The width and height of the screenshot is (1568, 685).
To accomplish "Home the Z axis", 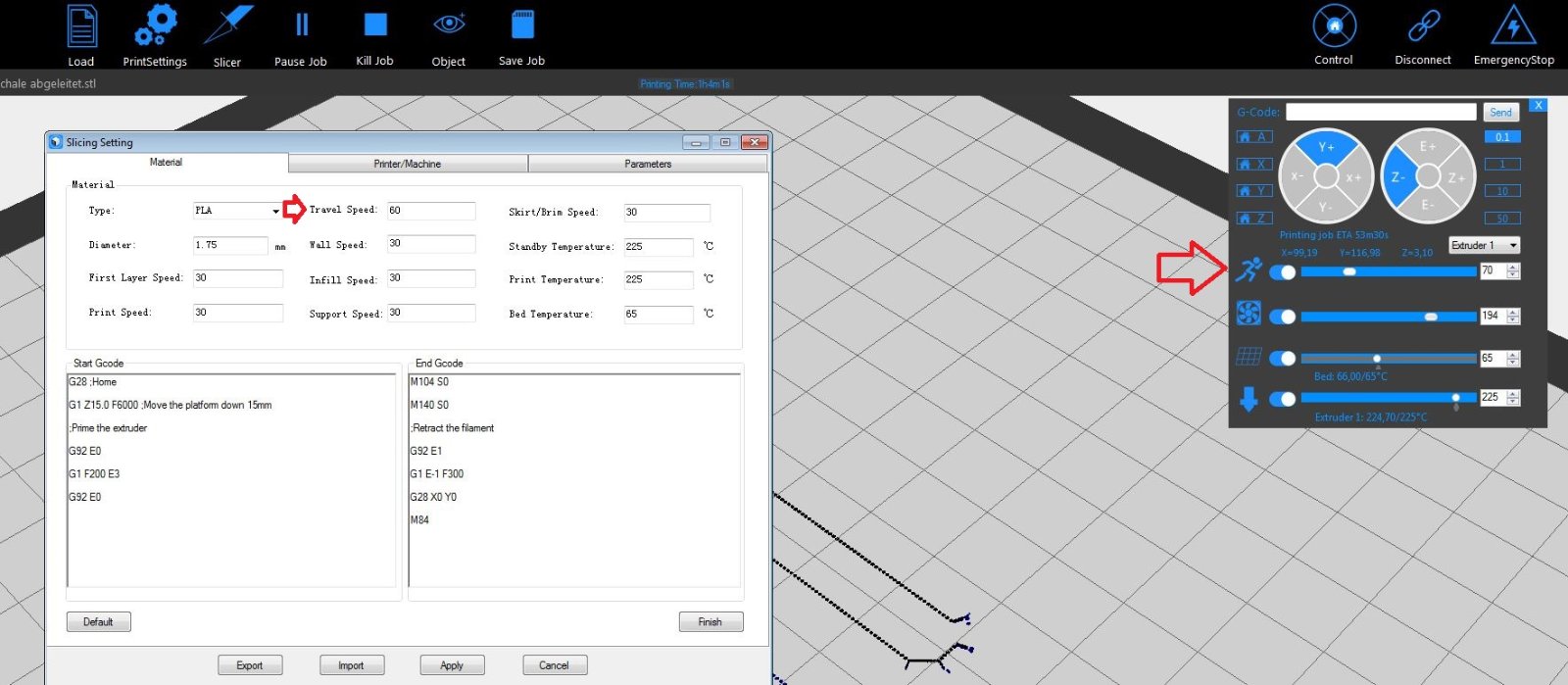I will click(x=1254, y=218).
